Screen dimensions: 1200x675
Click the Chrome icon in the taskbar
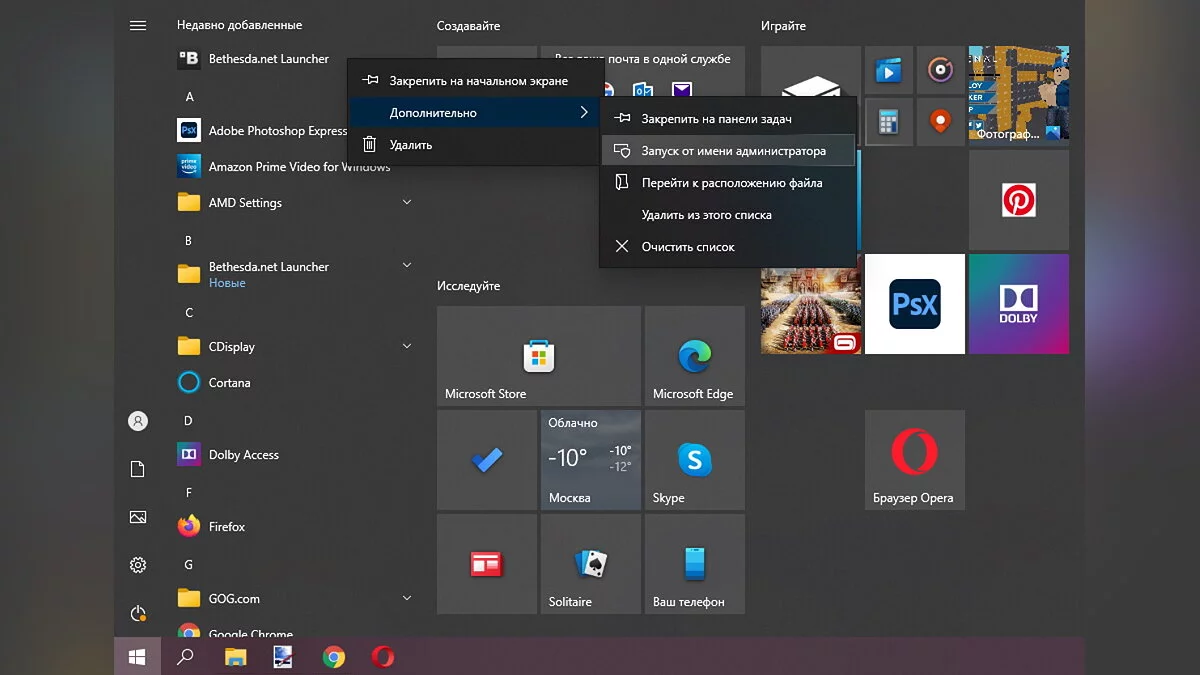[334, 657]
